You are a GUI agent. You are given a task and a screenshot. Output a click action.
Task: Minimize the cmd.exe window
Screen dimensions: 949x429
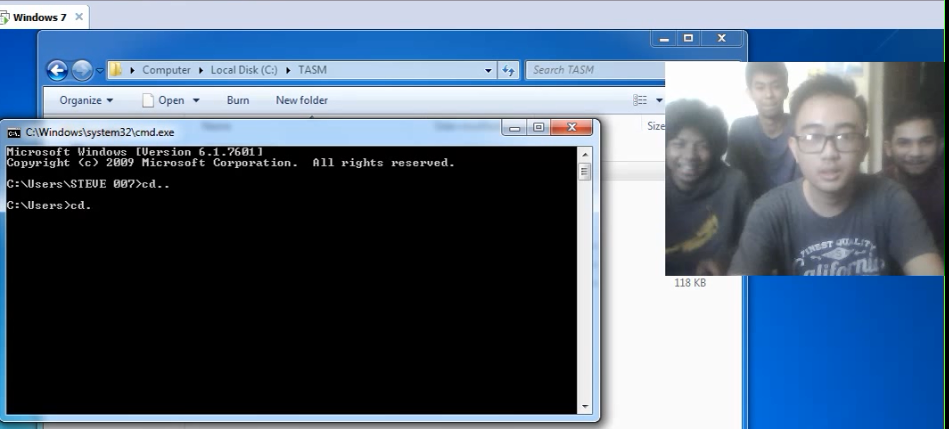[514, 128]
